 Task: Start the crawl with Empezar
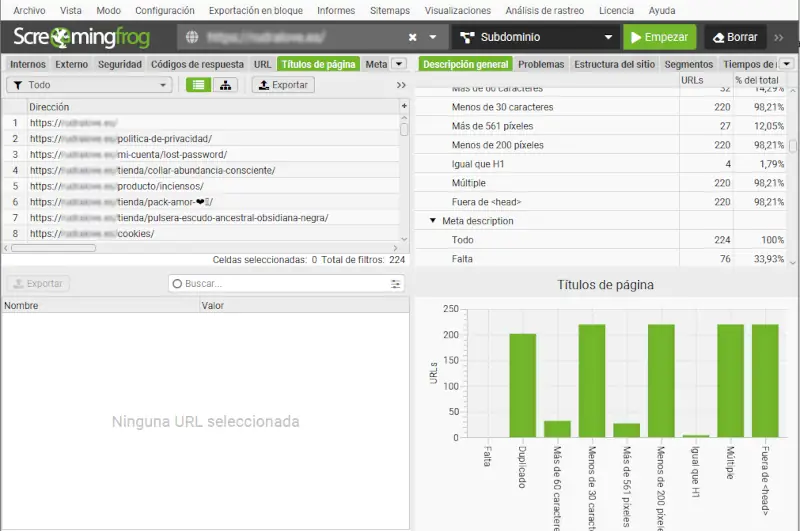pos(659,37)
